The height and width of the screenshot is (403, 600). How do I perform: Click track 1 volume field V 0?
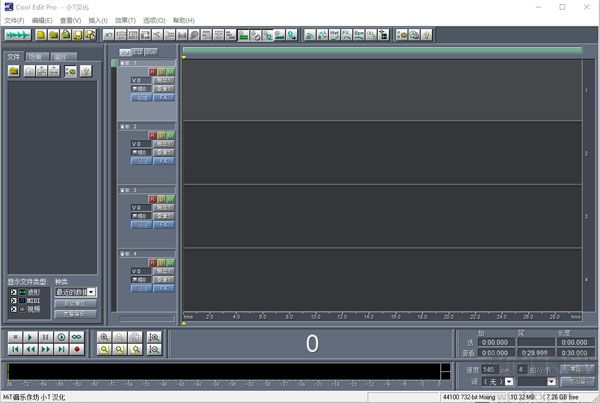141,80
